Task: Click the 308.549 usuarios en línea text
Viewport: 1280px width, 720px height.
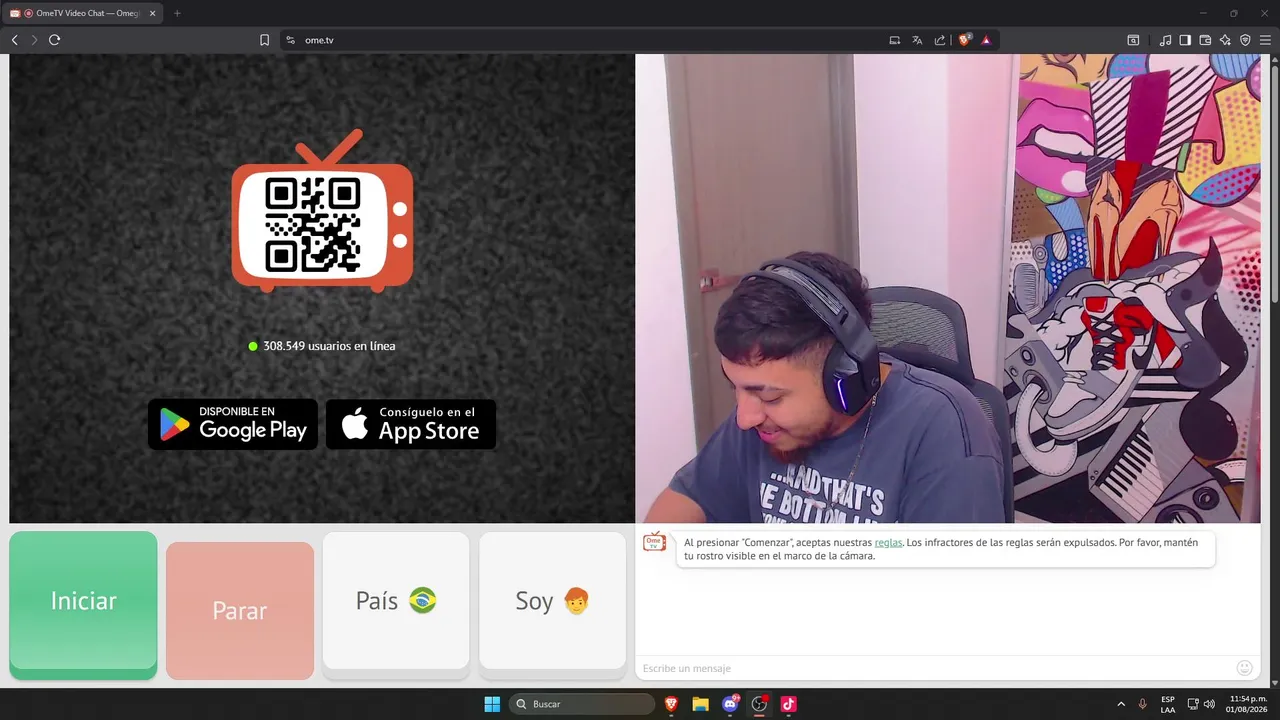Action: (329, 346)
